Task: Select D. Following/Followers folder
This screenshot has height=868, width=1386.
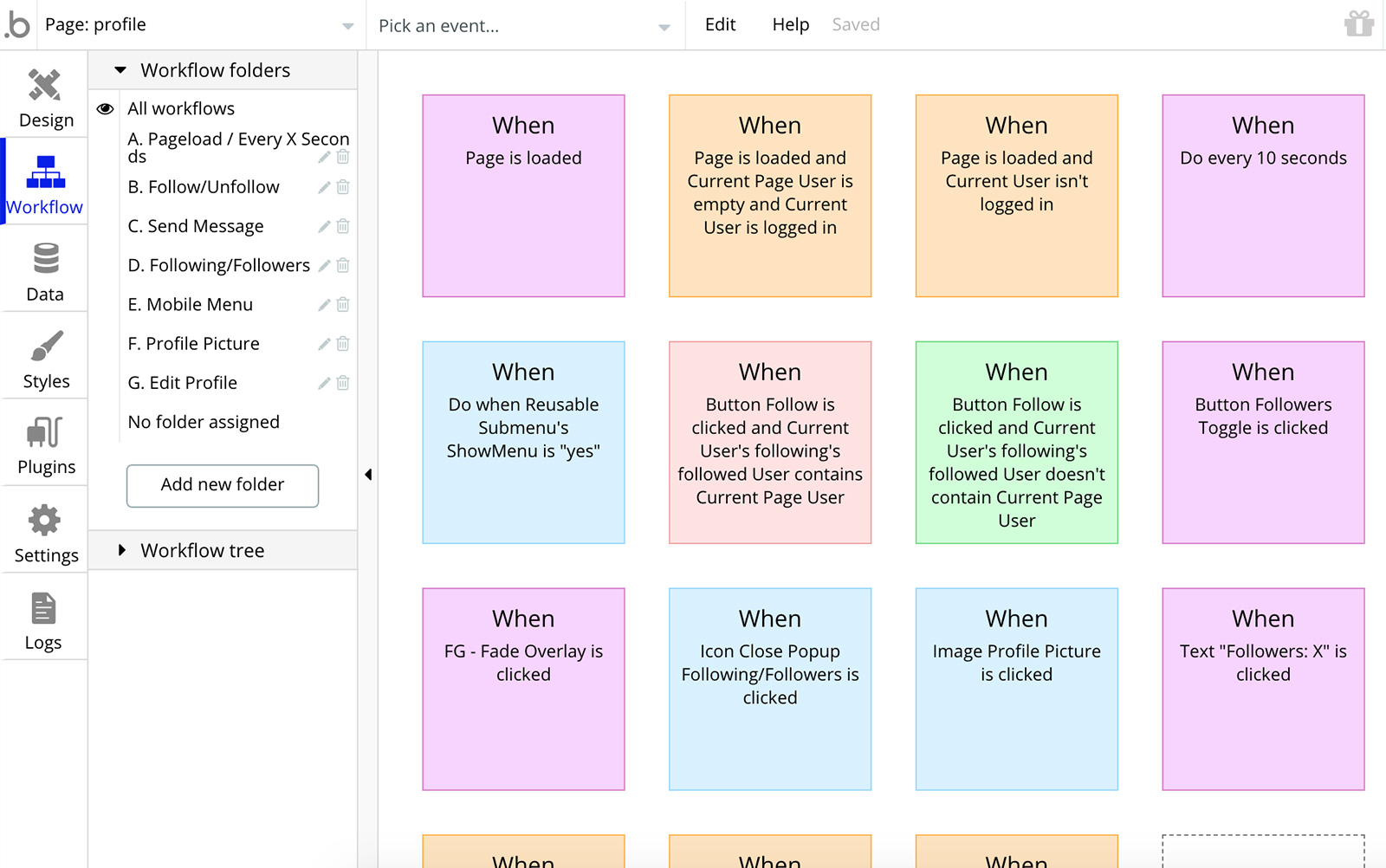Action: point(219,265)
